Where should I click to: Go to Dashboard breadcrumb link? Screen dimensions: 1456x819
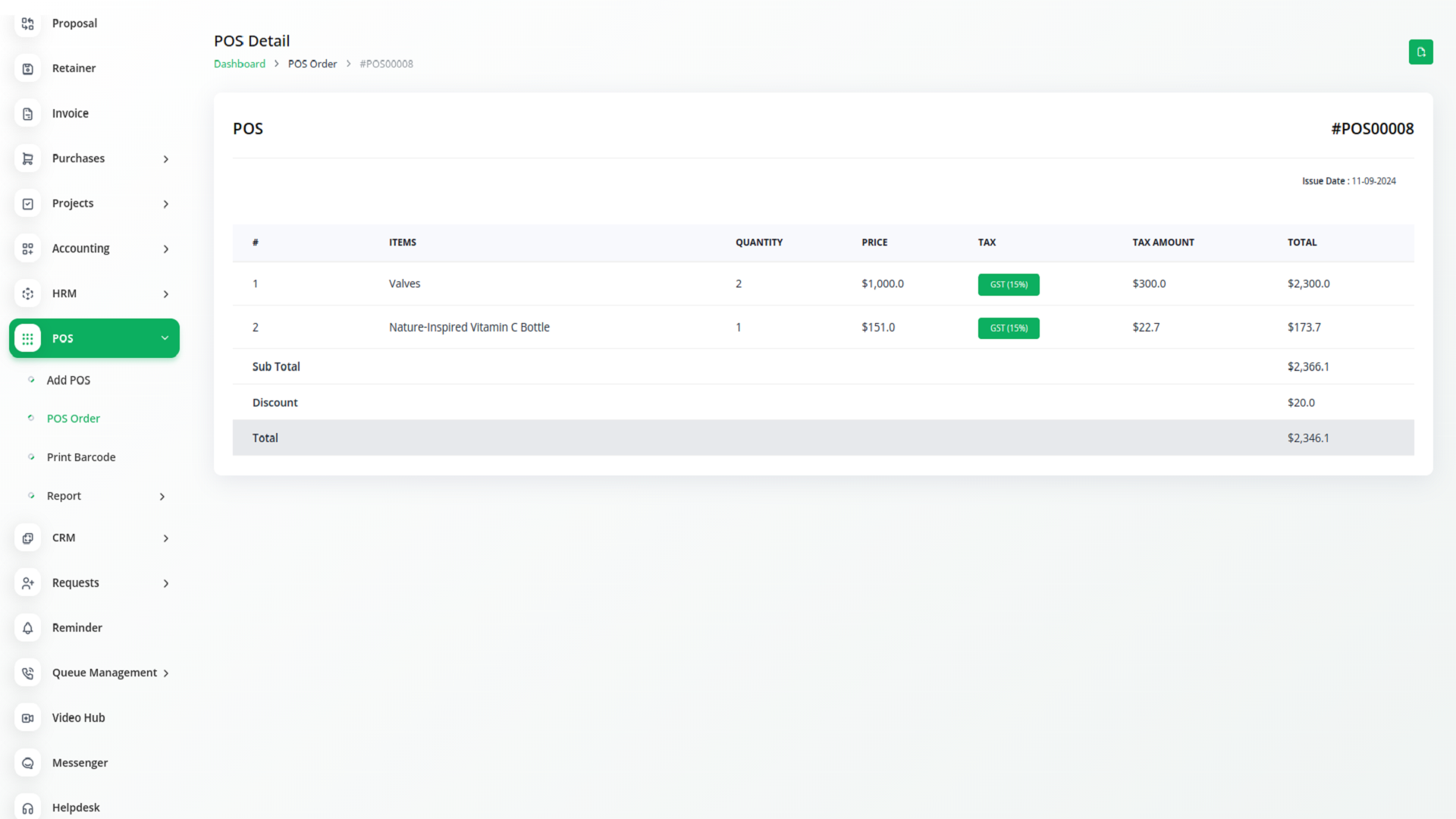(x=240, y=64)
